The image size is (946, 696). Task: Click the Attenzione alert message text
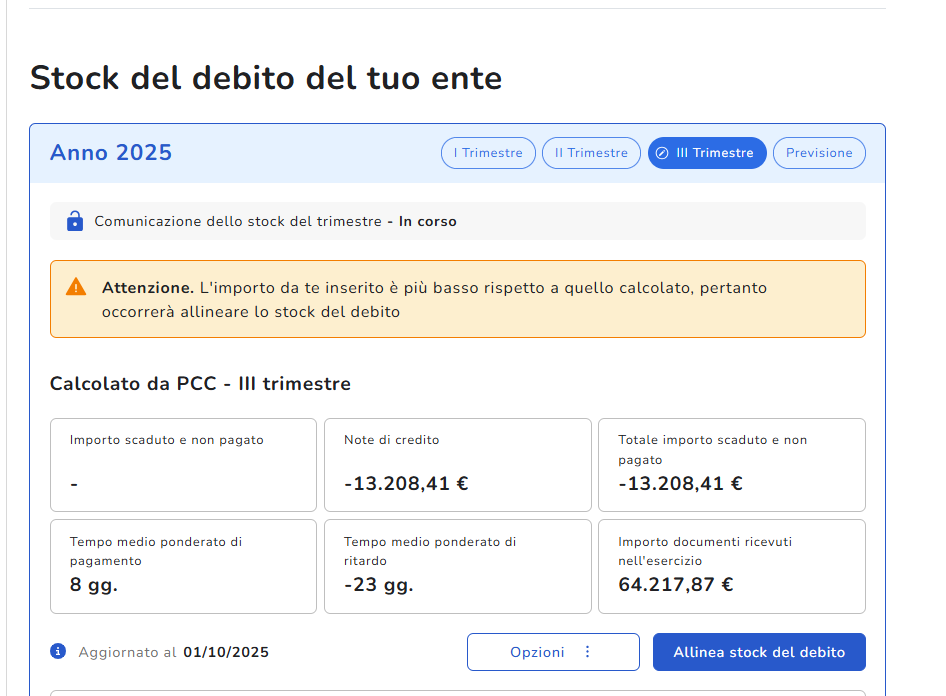coord(434,300)
